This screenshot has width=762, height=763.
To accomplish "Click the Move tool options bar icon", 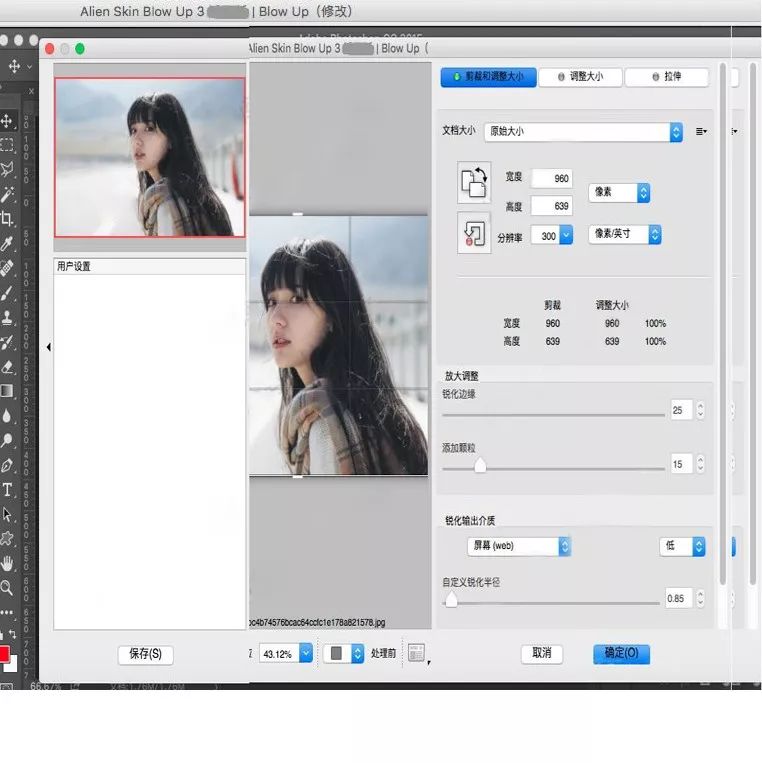I will pyautogui.click(x=15, y=66).
